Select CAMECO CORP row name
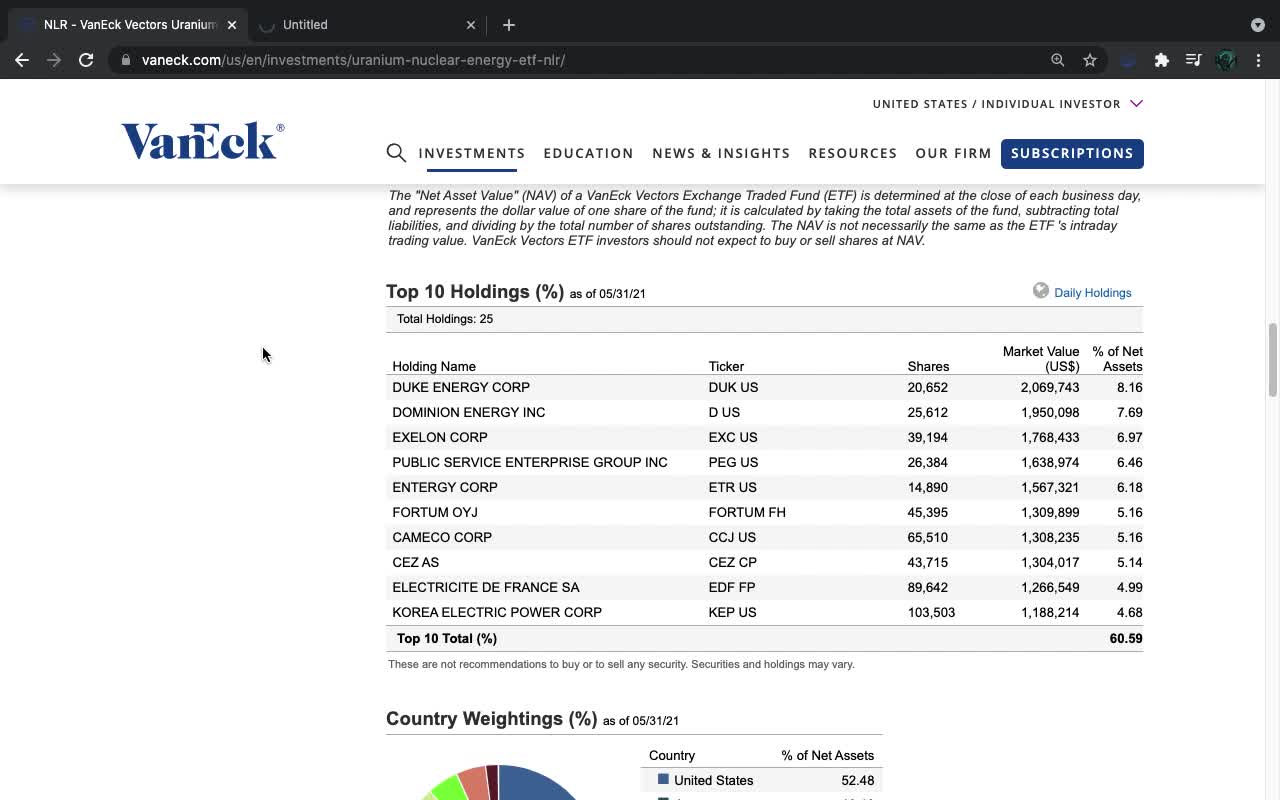The height and width of the screenshot is (800, 1280). pyautogui.click(x=442, y=537)
